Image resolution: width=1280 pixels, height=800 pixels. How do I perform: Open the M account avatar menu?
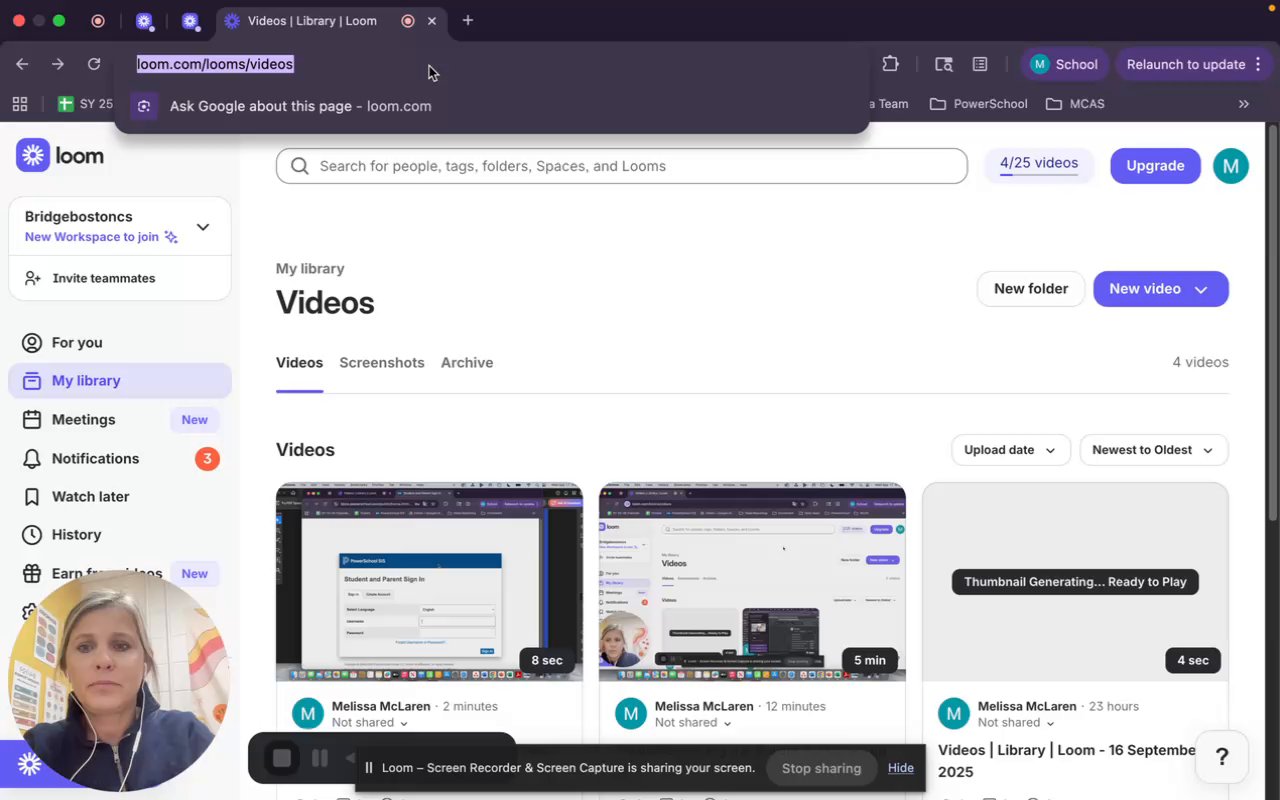1231,166
